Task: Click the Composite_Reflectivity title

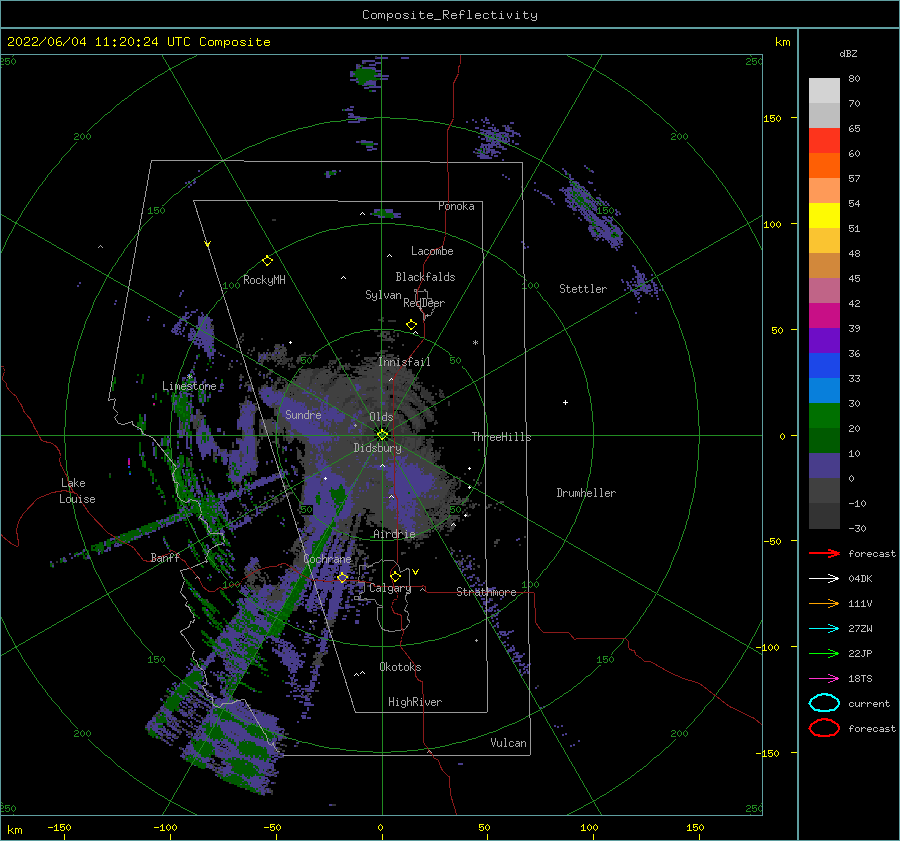Action: pos(450,15)
